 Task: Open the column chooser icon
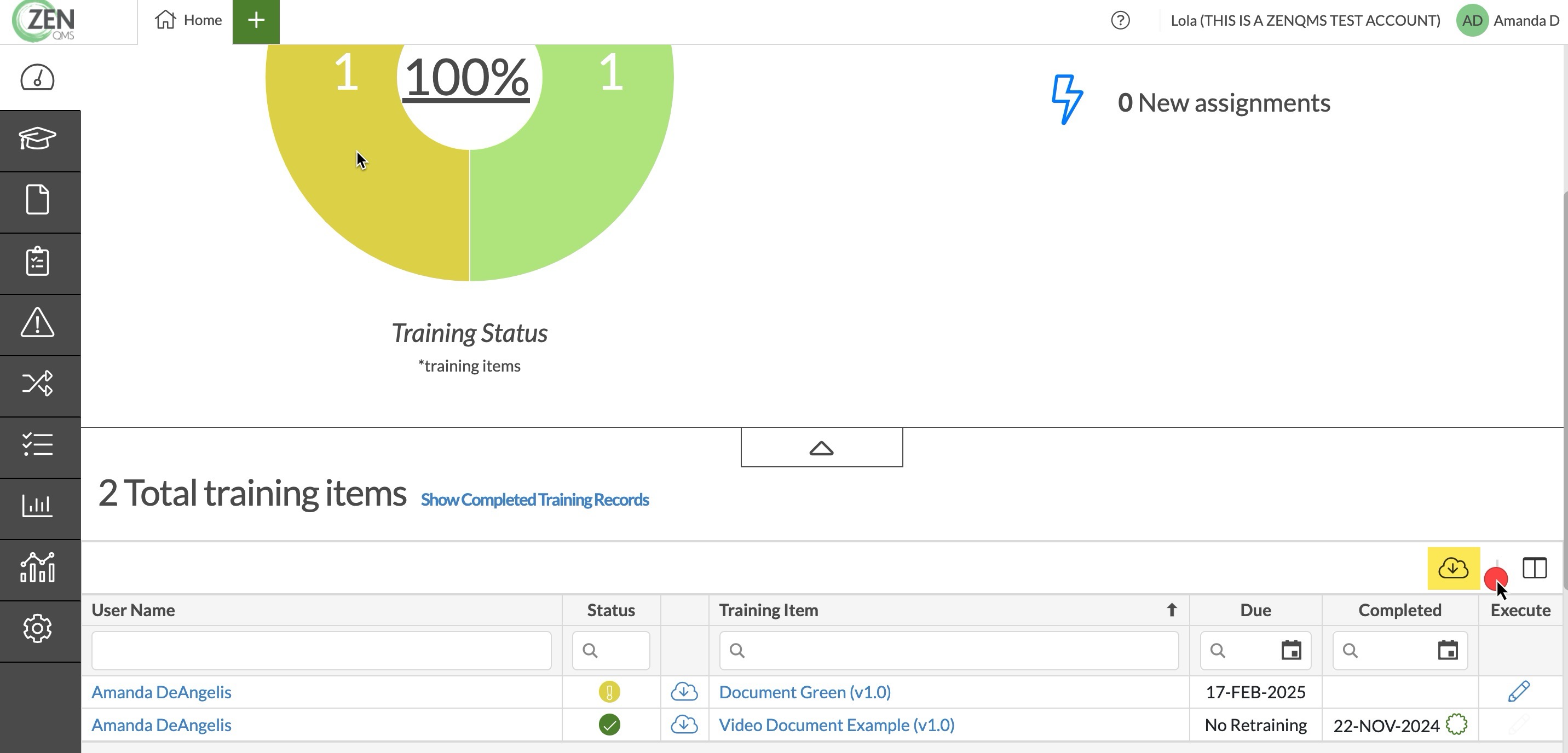tap(1535, 568)
